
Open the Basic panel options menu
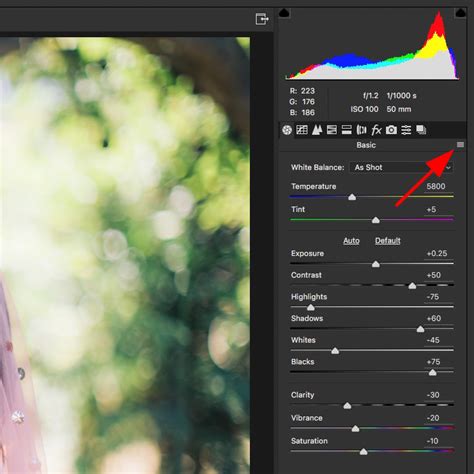460,145
